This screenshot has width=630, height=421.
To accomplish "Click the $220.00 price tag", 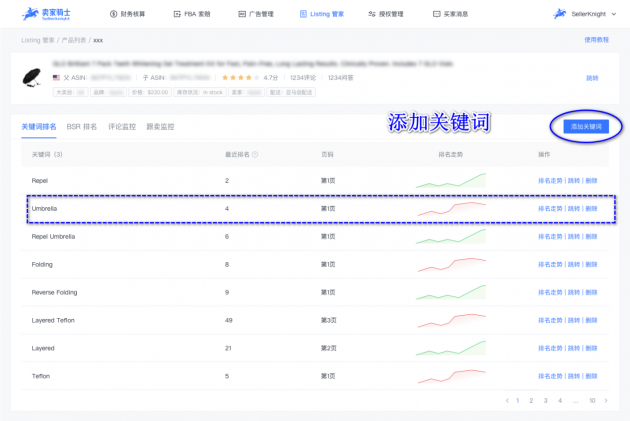I will 150,92.
